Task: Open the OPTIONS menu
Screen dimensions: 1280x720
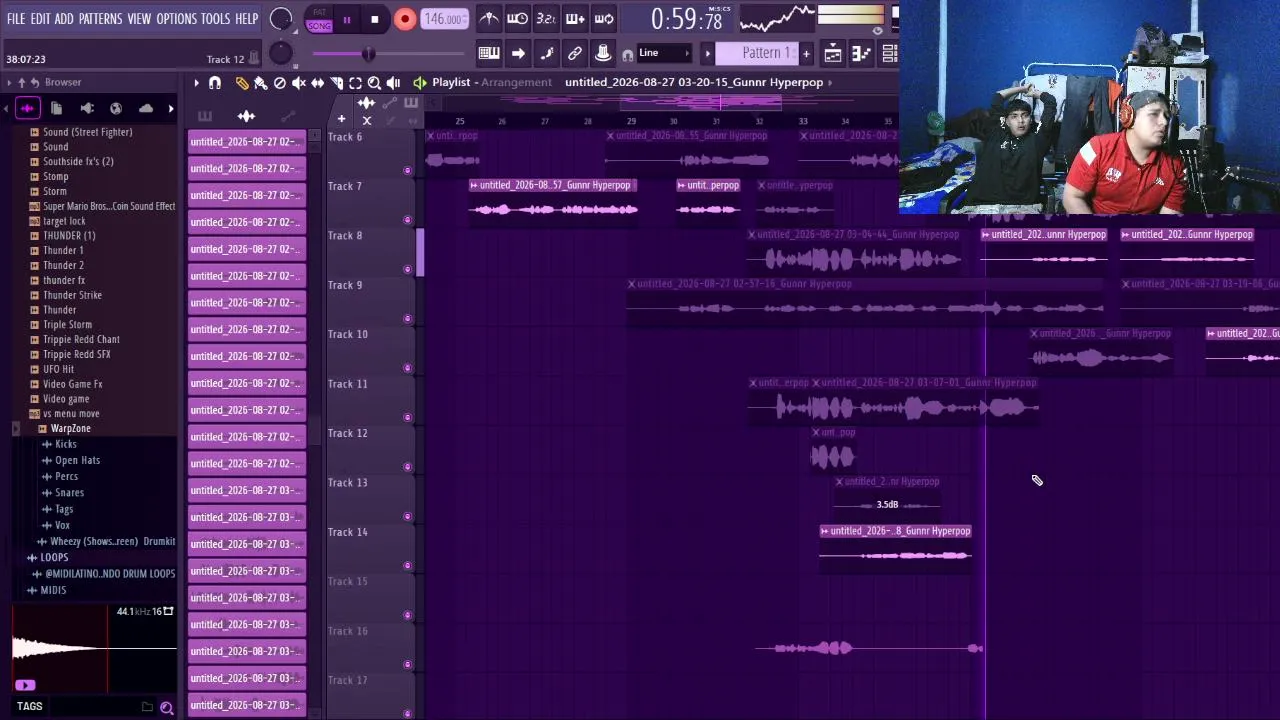Action: [x=177, y=19]
